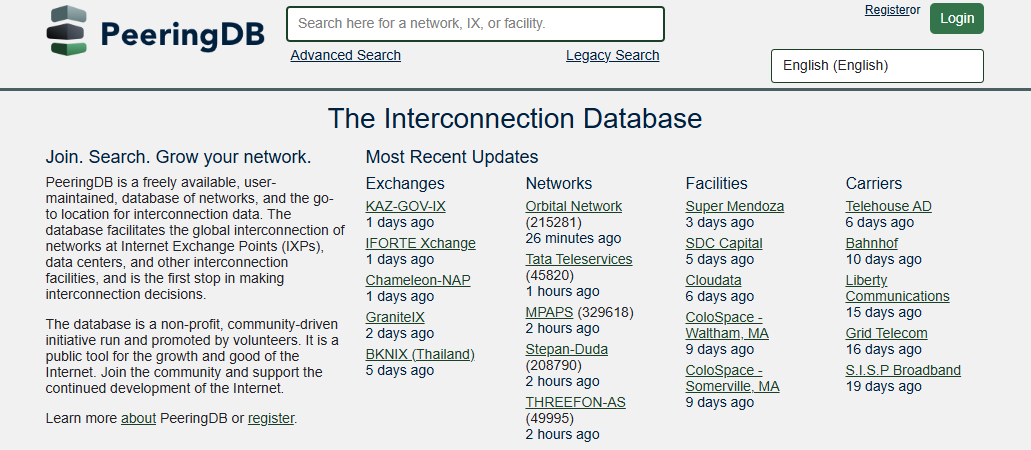View the Tata Teleservices network
The image size is (1031, 450).
click(x=579, y=259)
